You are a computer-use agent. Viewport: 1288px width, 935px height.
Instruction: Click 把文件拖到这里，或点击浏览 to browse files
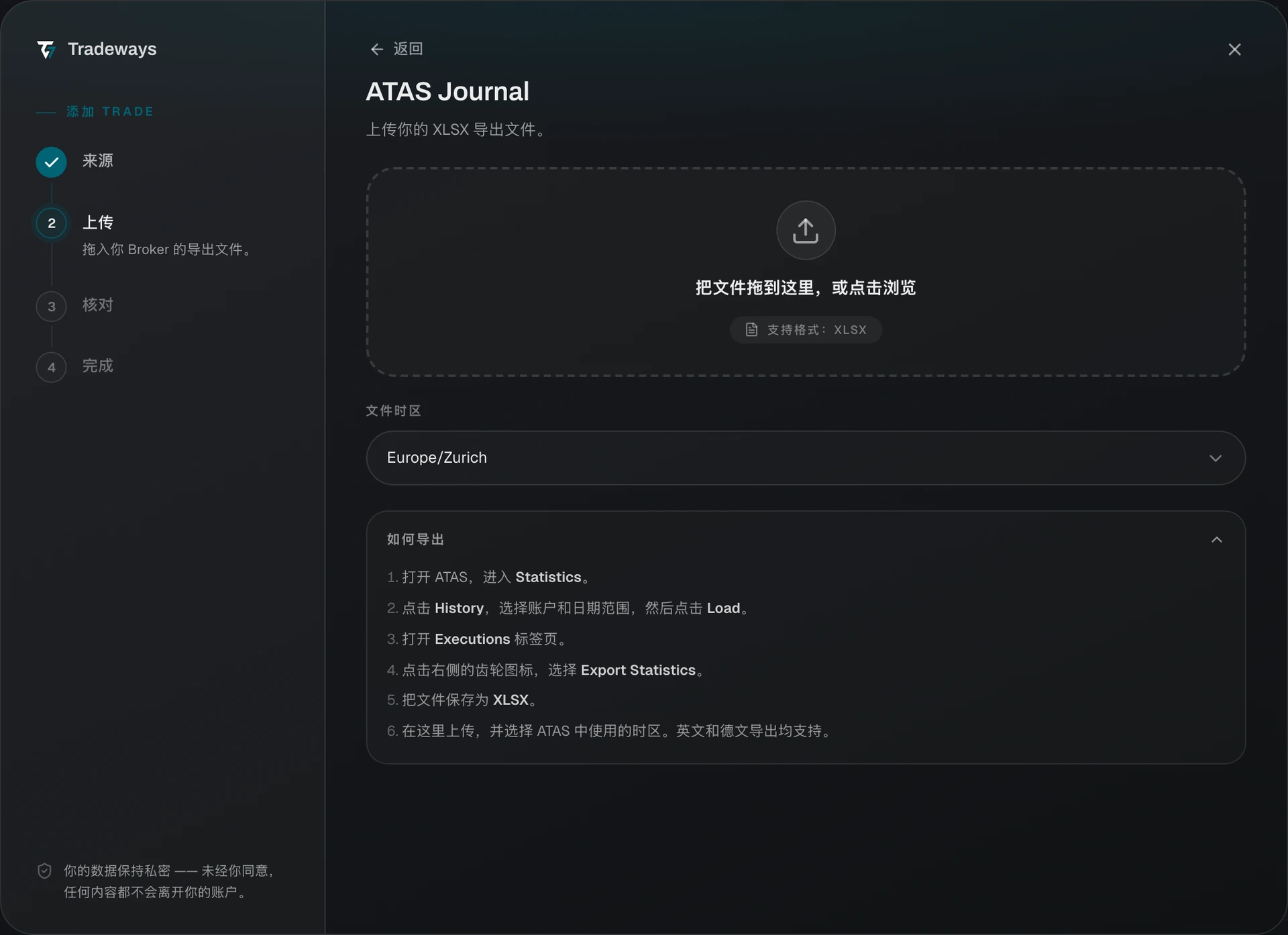(x=806, y=288)
